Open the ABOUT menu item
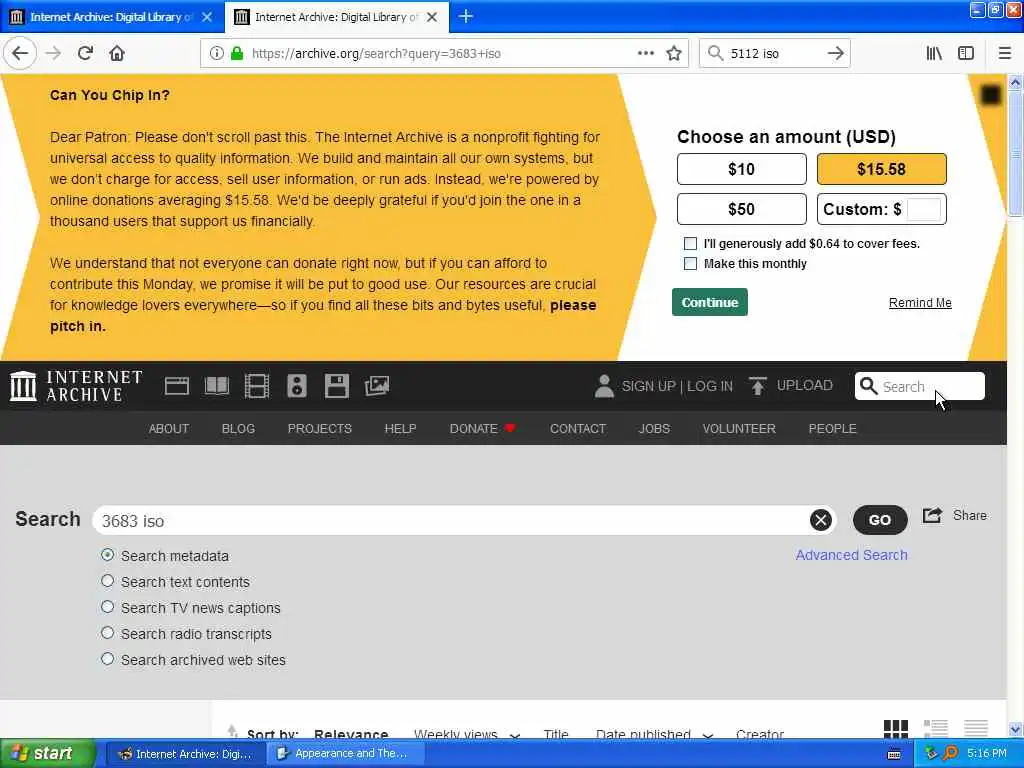This screenshot has height=768, width=1024. coord(168,428)
